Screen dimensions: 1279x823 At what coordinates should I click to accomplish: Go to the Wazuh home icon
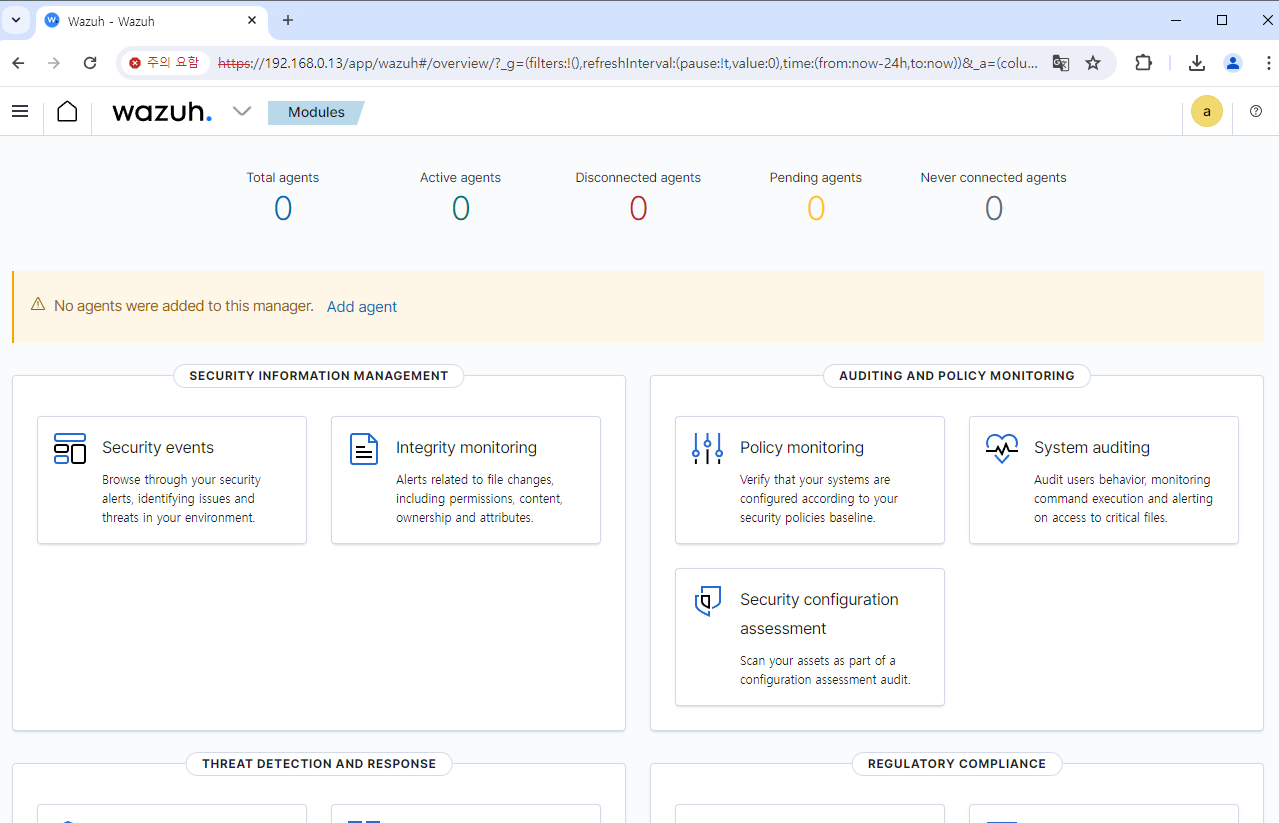pos(67,111)
